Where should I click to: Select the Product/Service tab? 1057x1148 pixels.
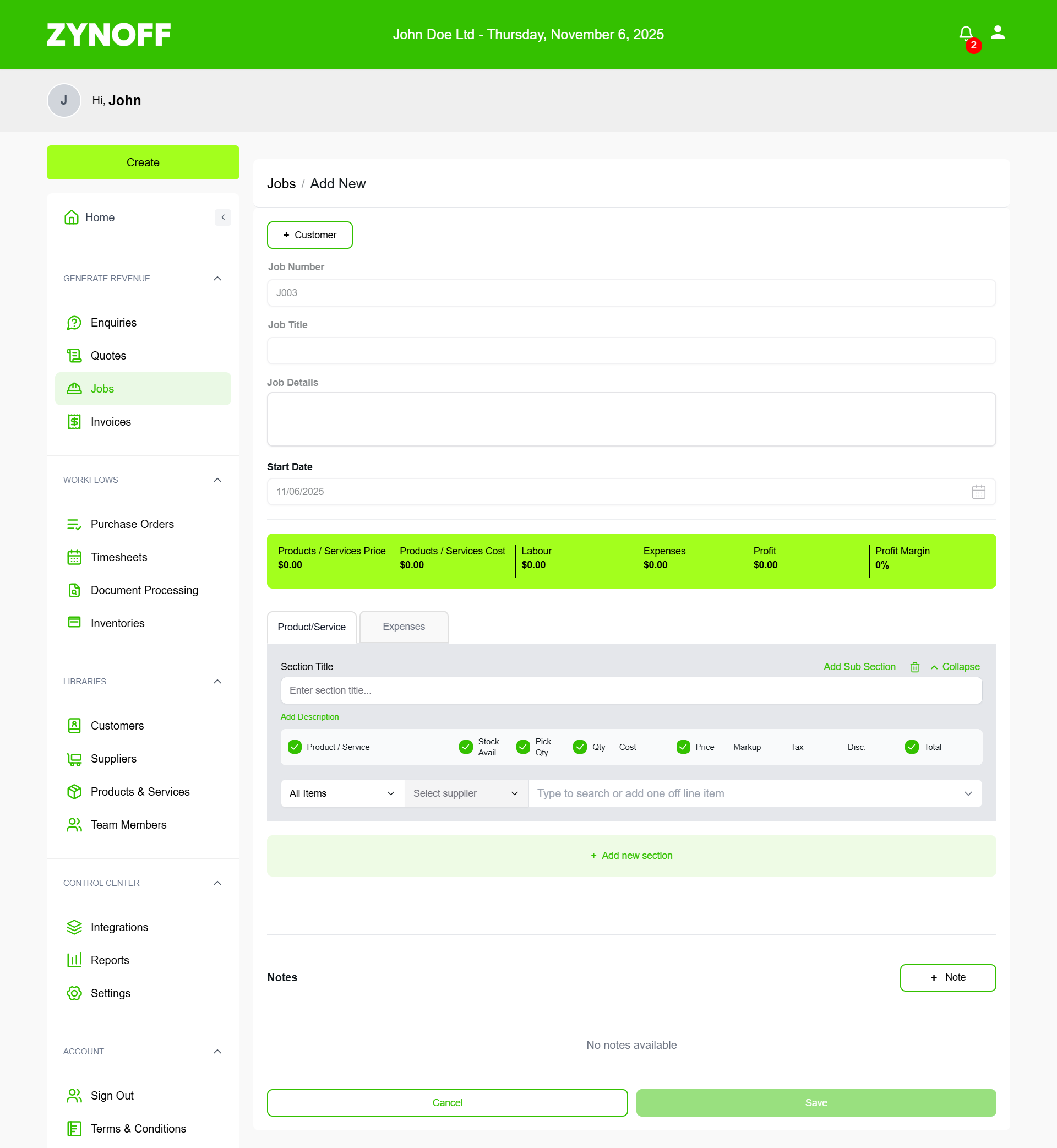tap(311, 627)
